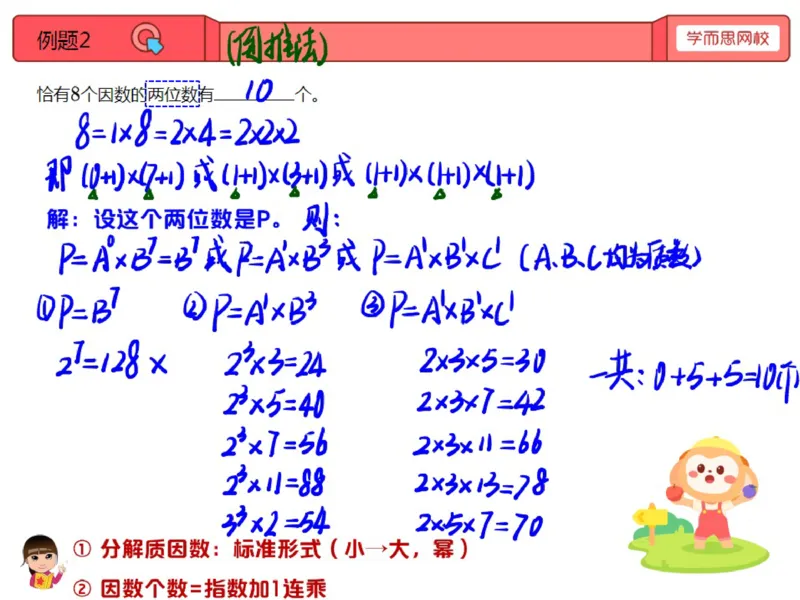Click the equation 2³×3=24
800x600 pixels.
tap(274, 362)
